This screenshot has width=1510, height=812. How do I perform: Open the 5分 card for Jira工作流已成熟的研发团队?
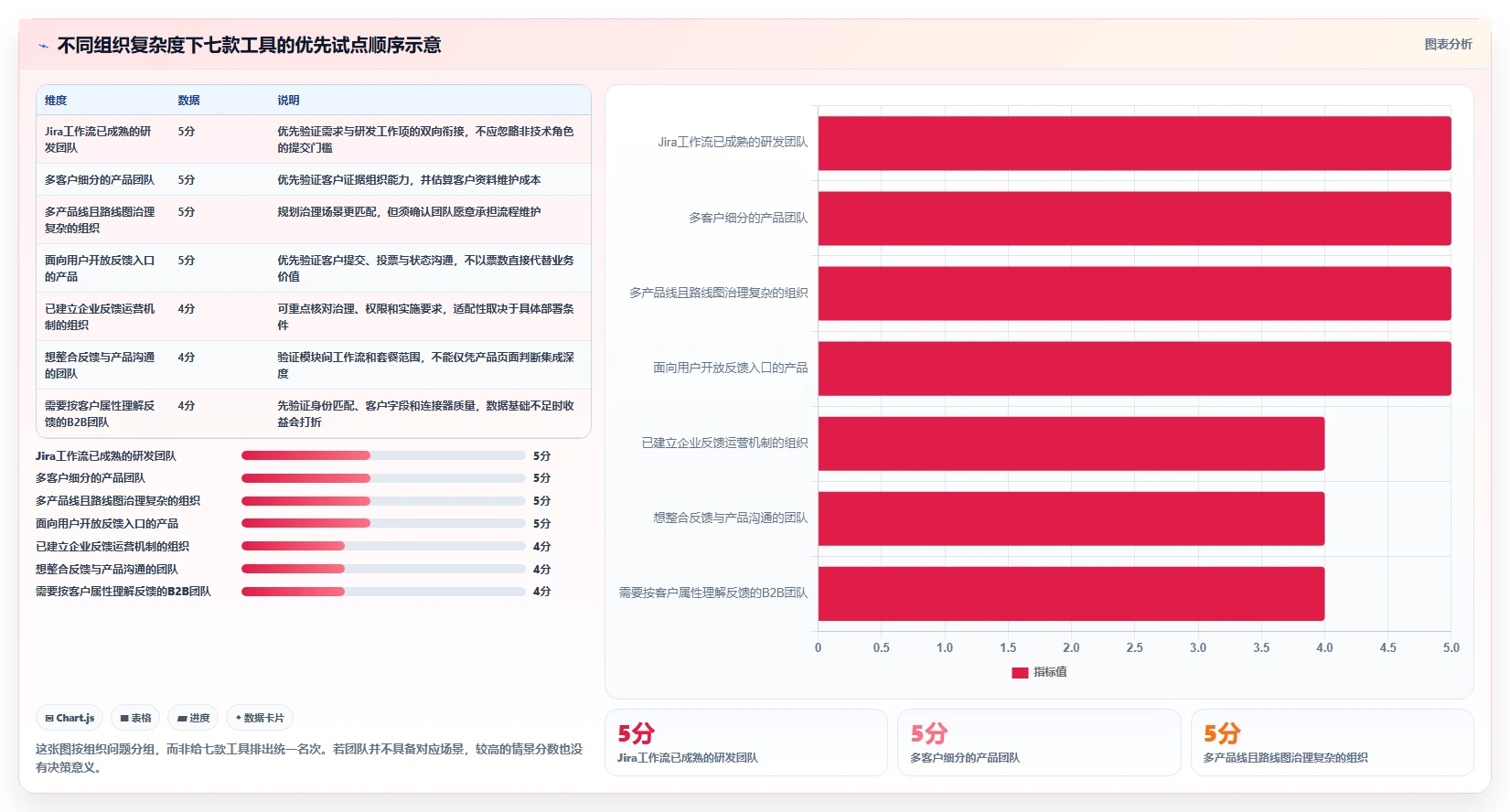(746, 743)
